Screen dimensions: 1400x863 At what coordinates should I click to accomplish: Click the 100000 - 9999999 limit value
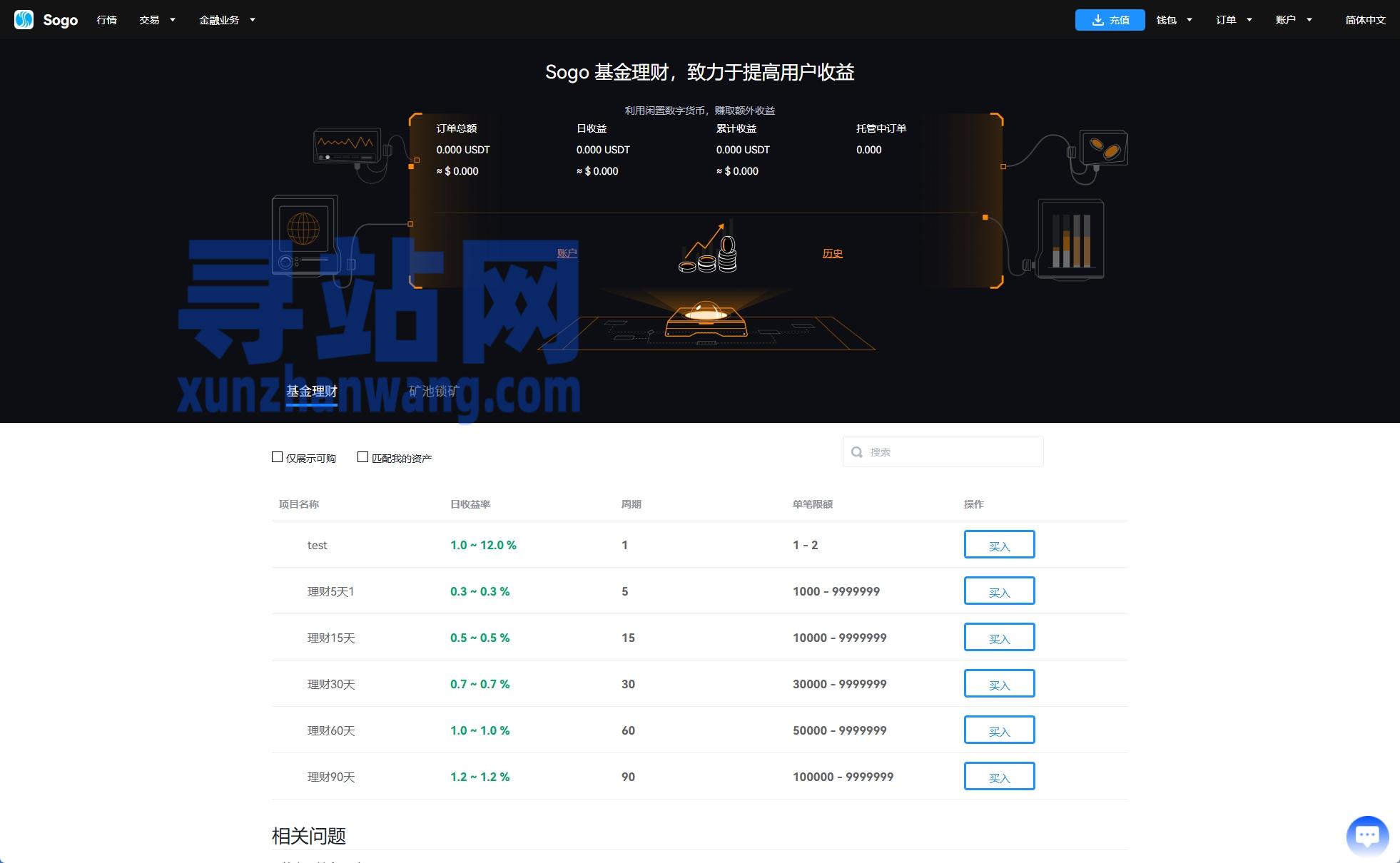coord(843,777)
